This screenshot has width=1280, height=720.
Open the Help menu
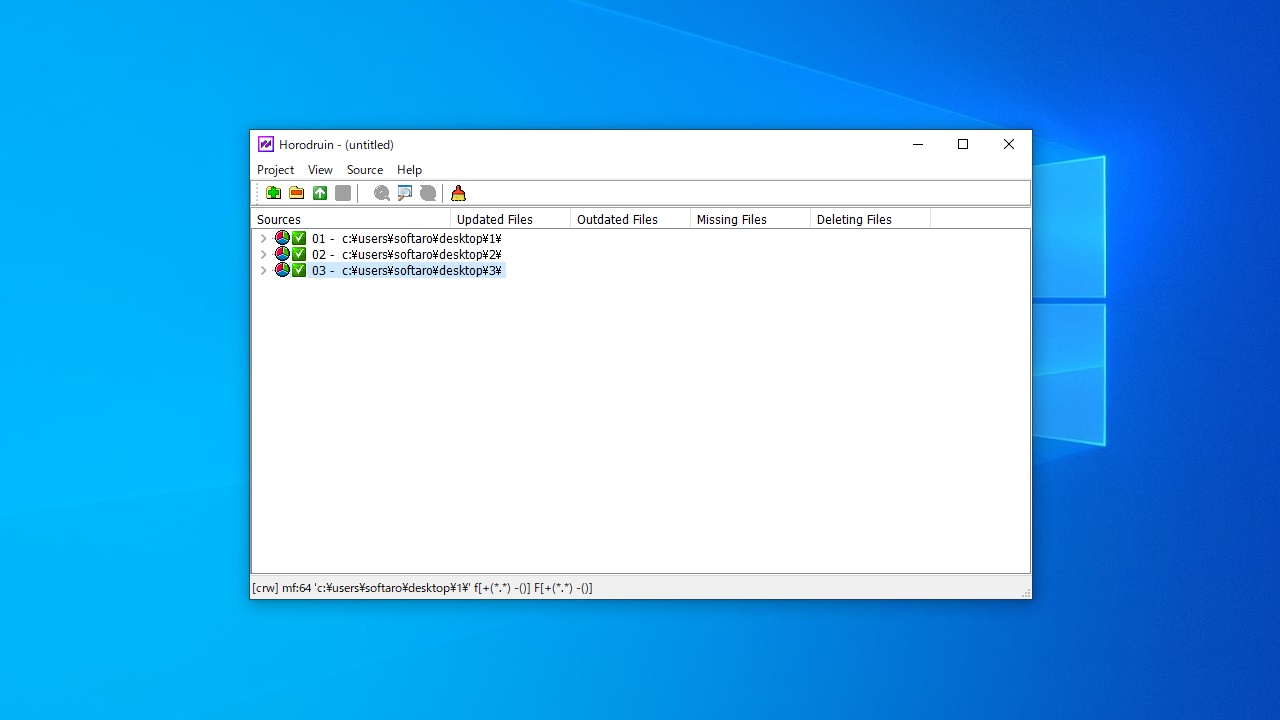click(x=409, y=170)
